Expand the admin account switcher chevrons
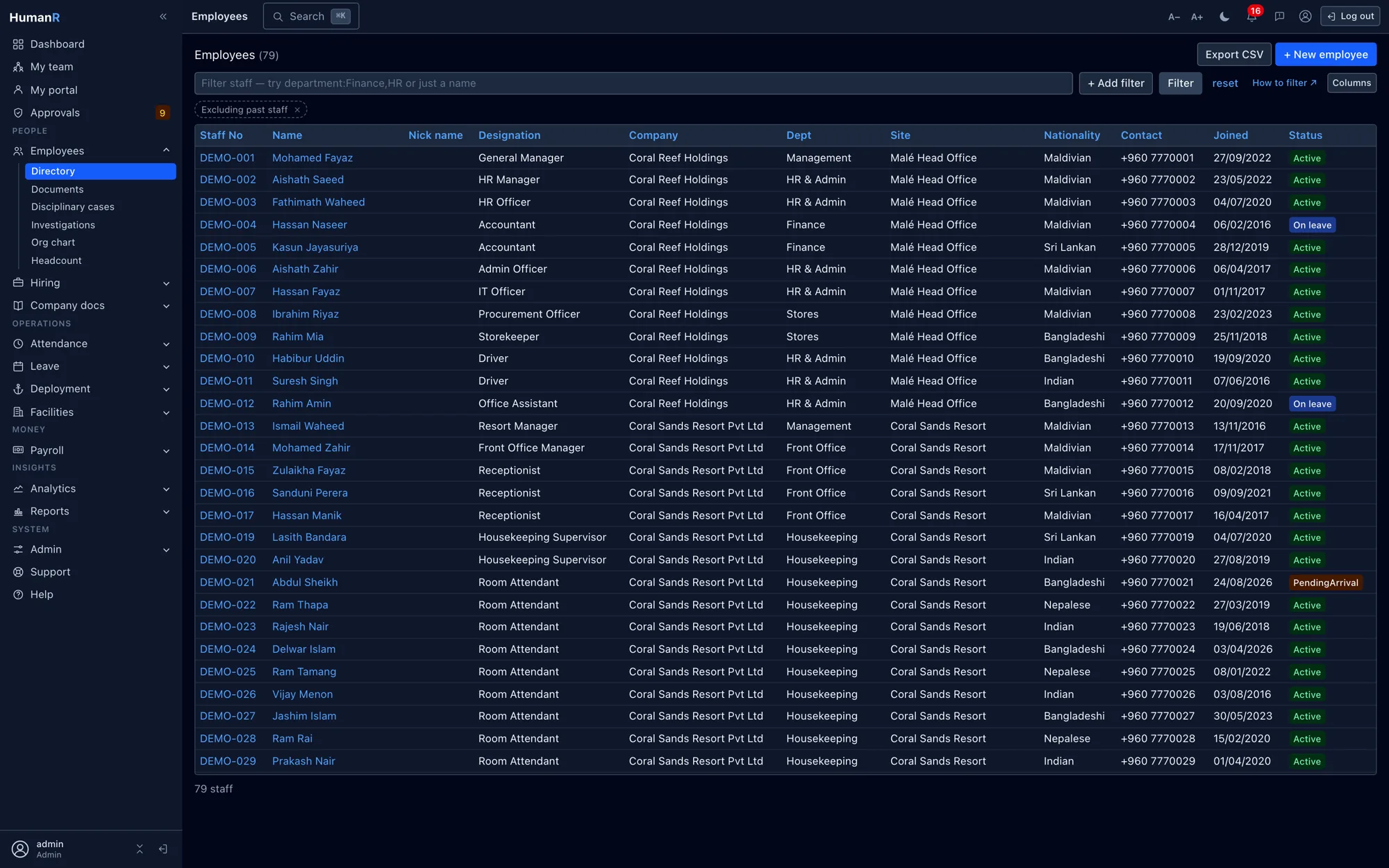The image size is (1389, 868). pyautogui.click(x=140, y=849)
